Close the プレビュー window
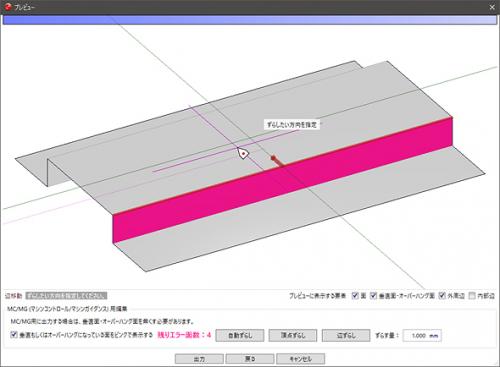The height and width of the screenshot is (367, 500). coord(492,7)
